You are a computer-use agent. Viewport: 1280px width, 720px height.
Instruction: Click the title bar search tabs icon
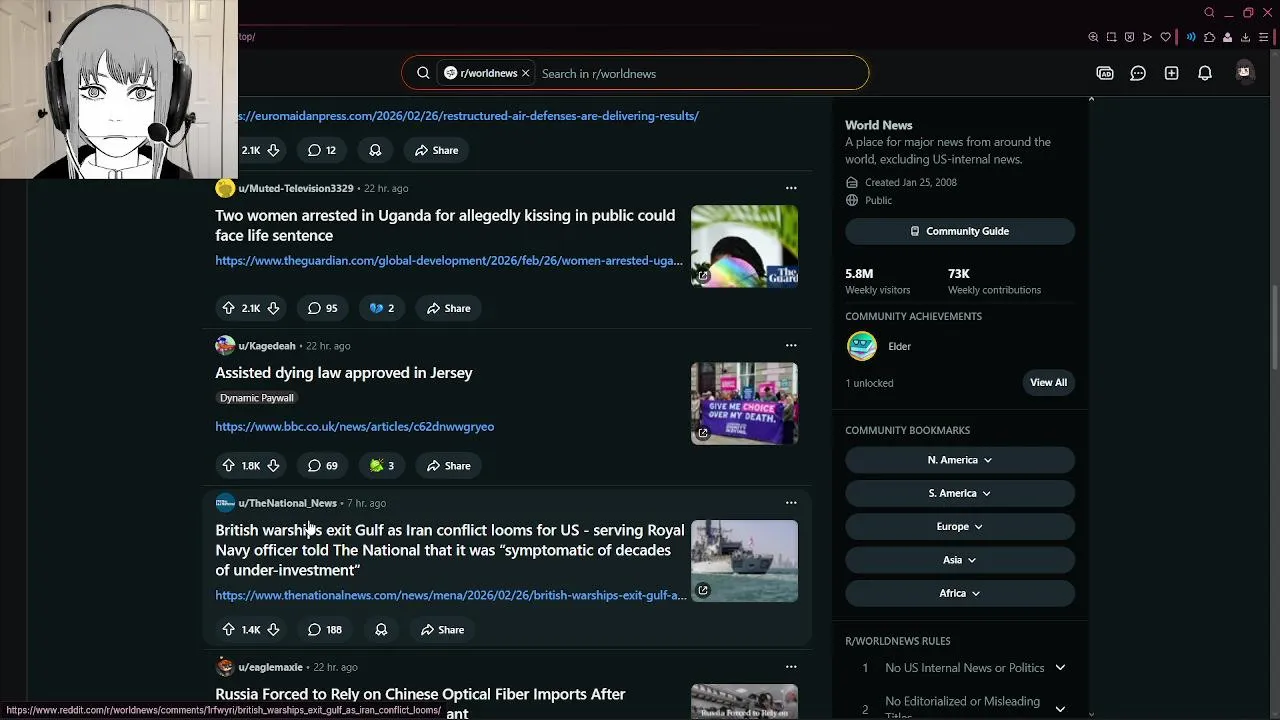pos(1209,12)
